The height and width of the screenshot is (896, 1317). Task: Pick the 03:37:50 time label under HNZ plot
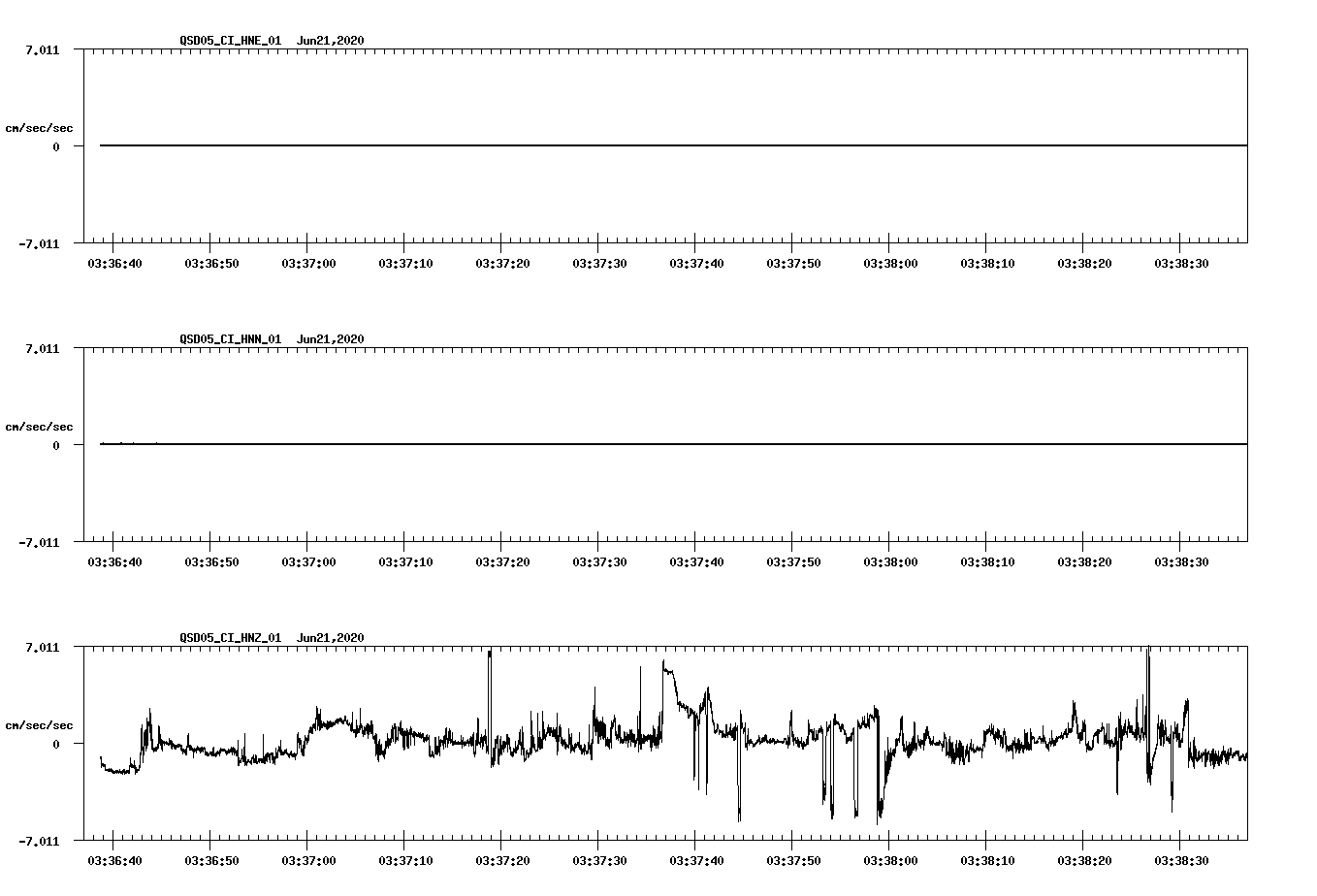(x=793, y=860)
